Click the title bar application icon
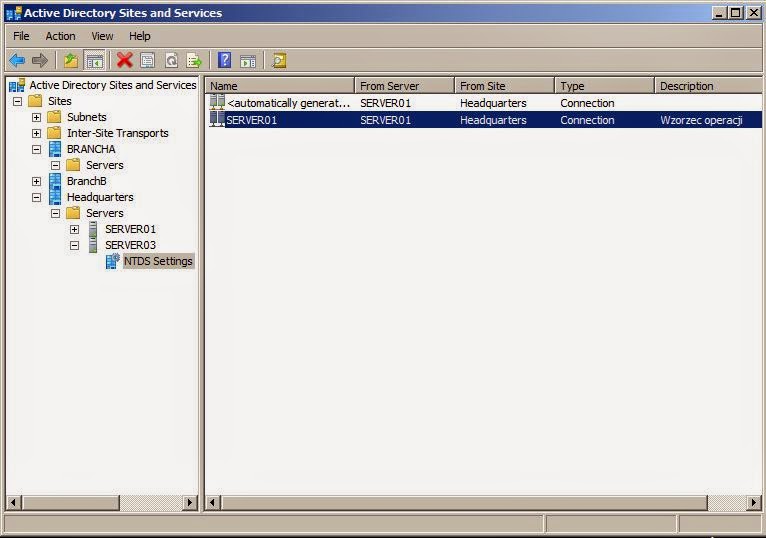Viewport: 766px width, 538px height. click(x=14, y=13)
